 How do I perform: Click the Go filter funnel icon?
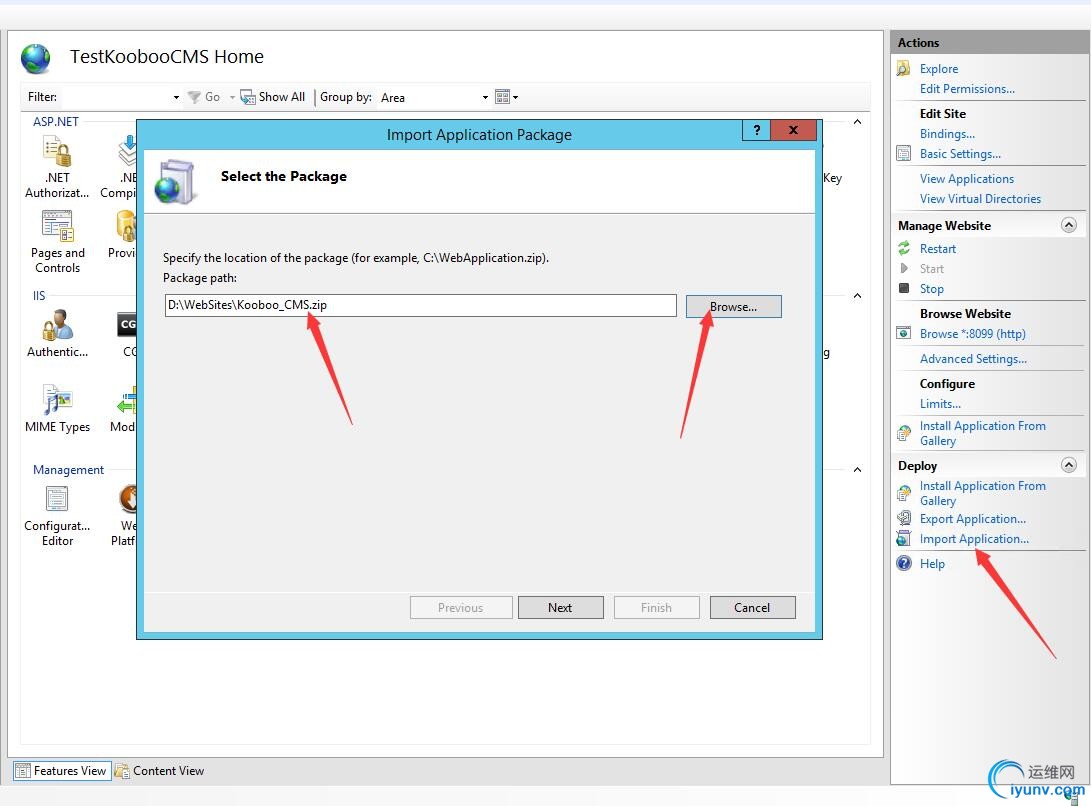[195, 97]
